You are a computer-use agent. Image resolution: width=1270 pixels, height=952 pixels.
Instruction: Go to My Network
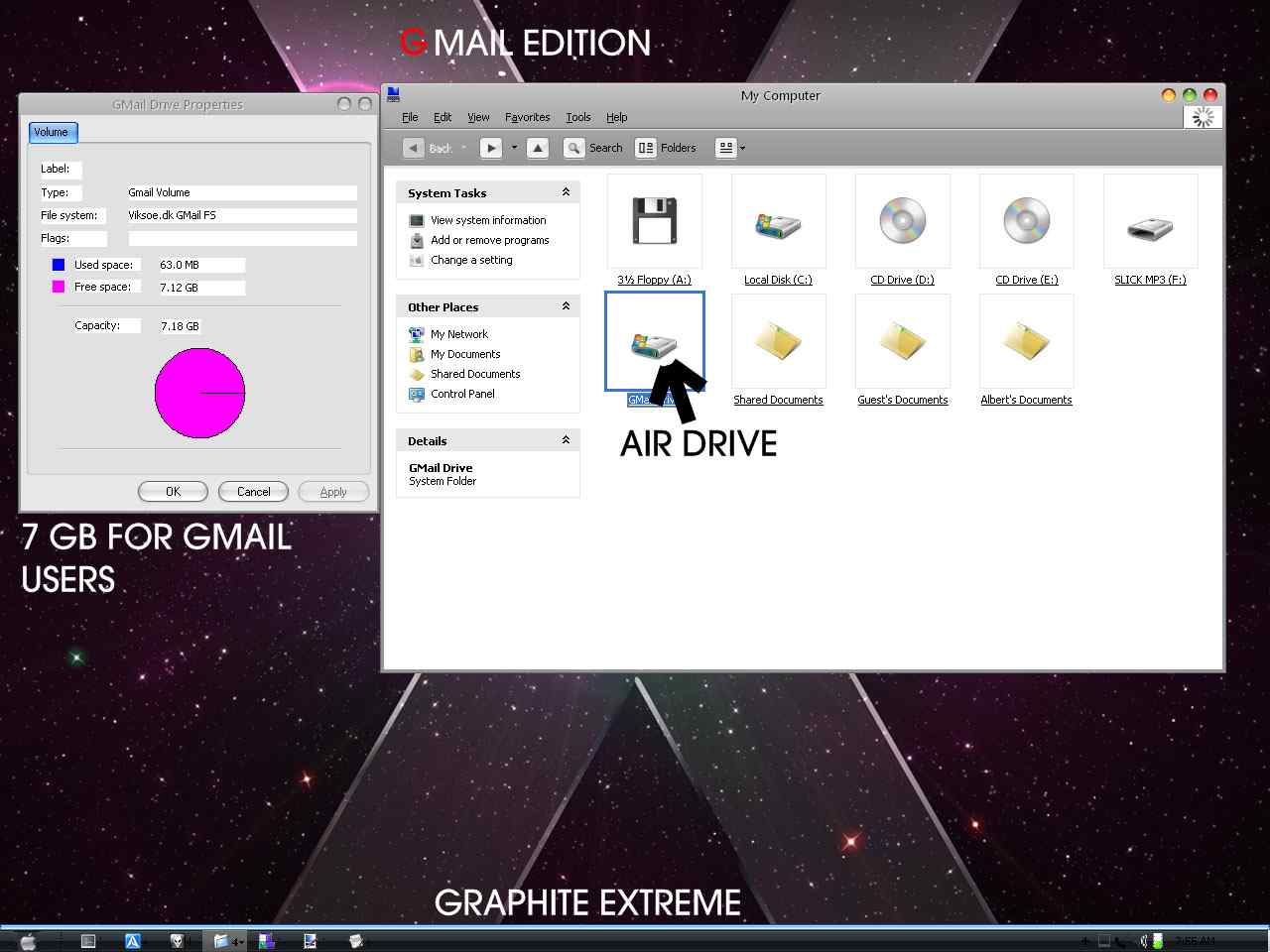(459, 334)
